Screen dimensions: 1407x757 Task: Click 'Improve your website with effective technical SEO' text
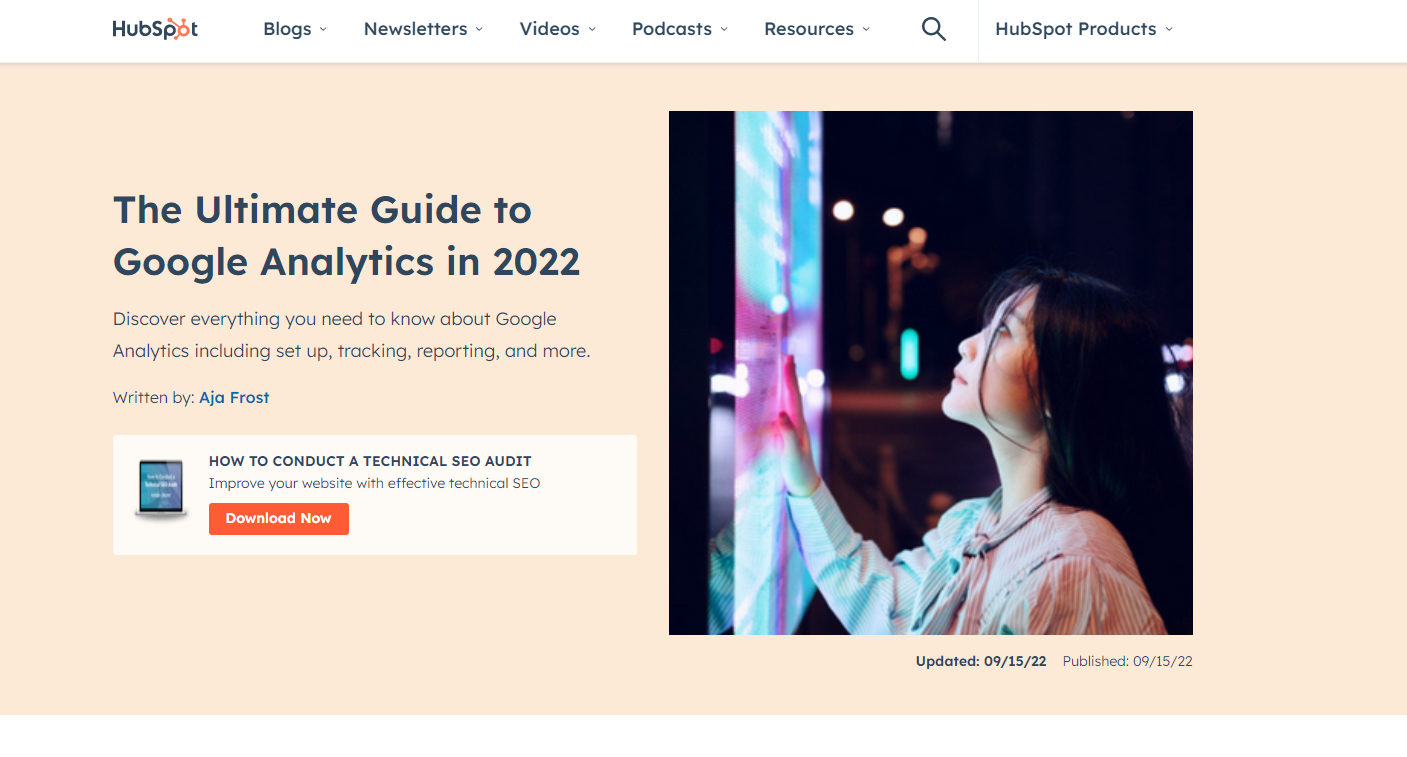pyautogui.click(x=374, y=484)
